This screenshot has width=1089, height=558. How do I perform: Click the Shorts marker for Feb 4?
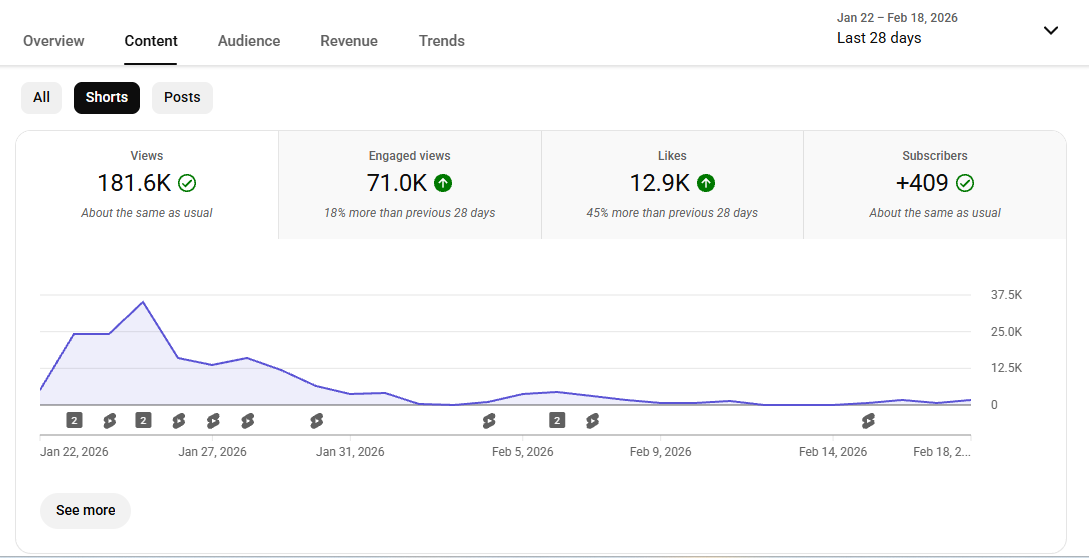click(489, 421)
